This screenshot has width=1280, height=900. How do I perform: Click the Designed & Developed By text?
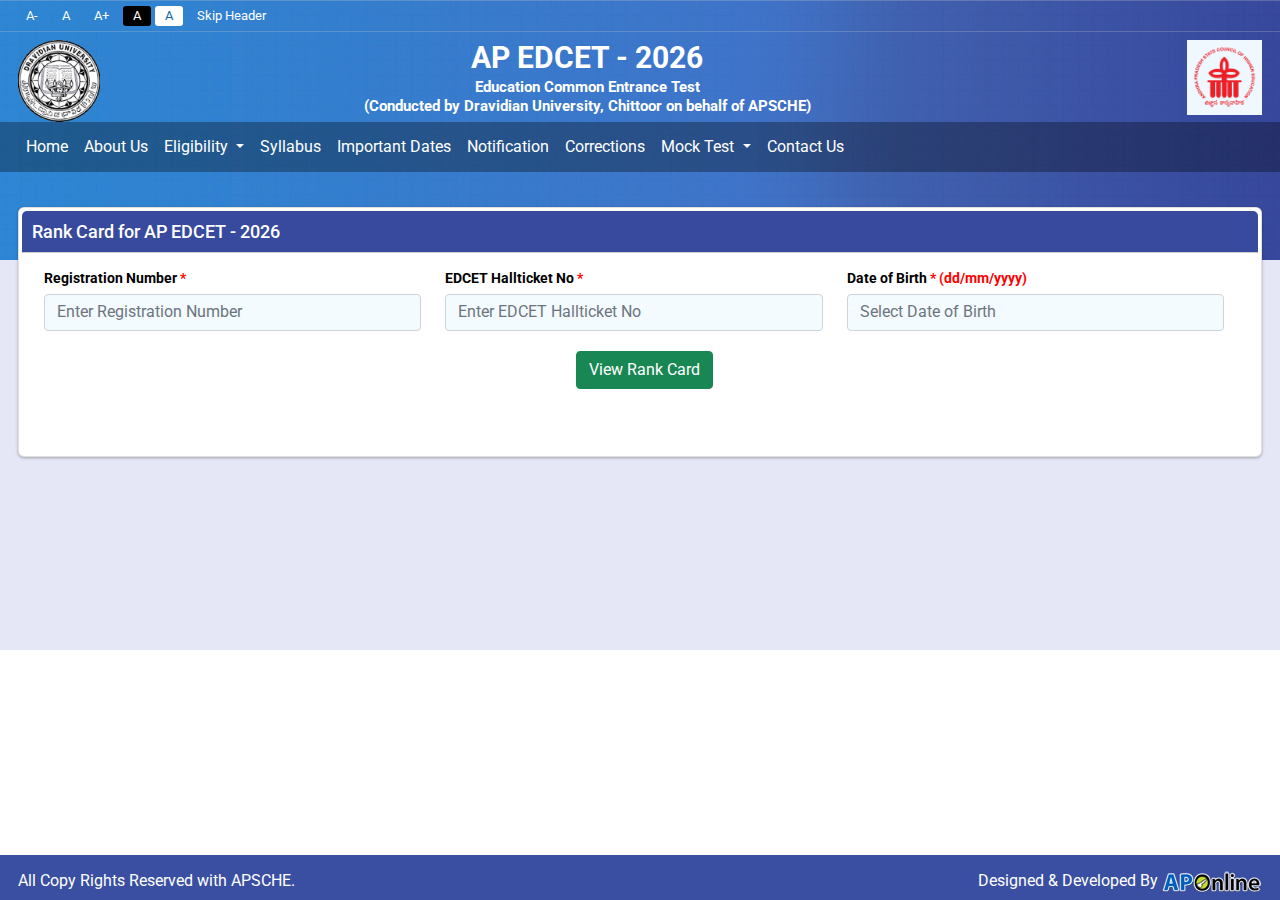(1068, 881)
